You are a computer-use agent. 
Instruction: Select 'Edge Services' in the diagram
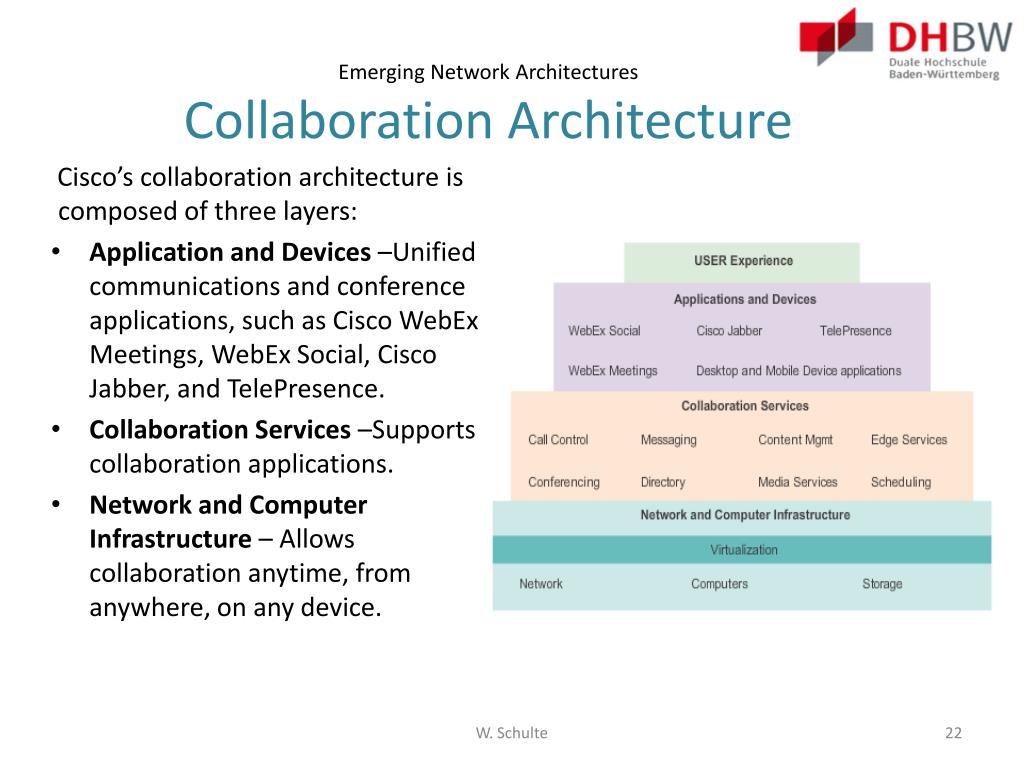tap(908, 440)
